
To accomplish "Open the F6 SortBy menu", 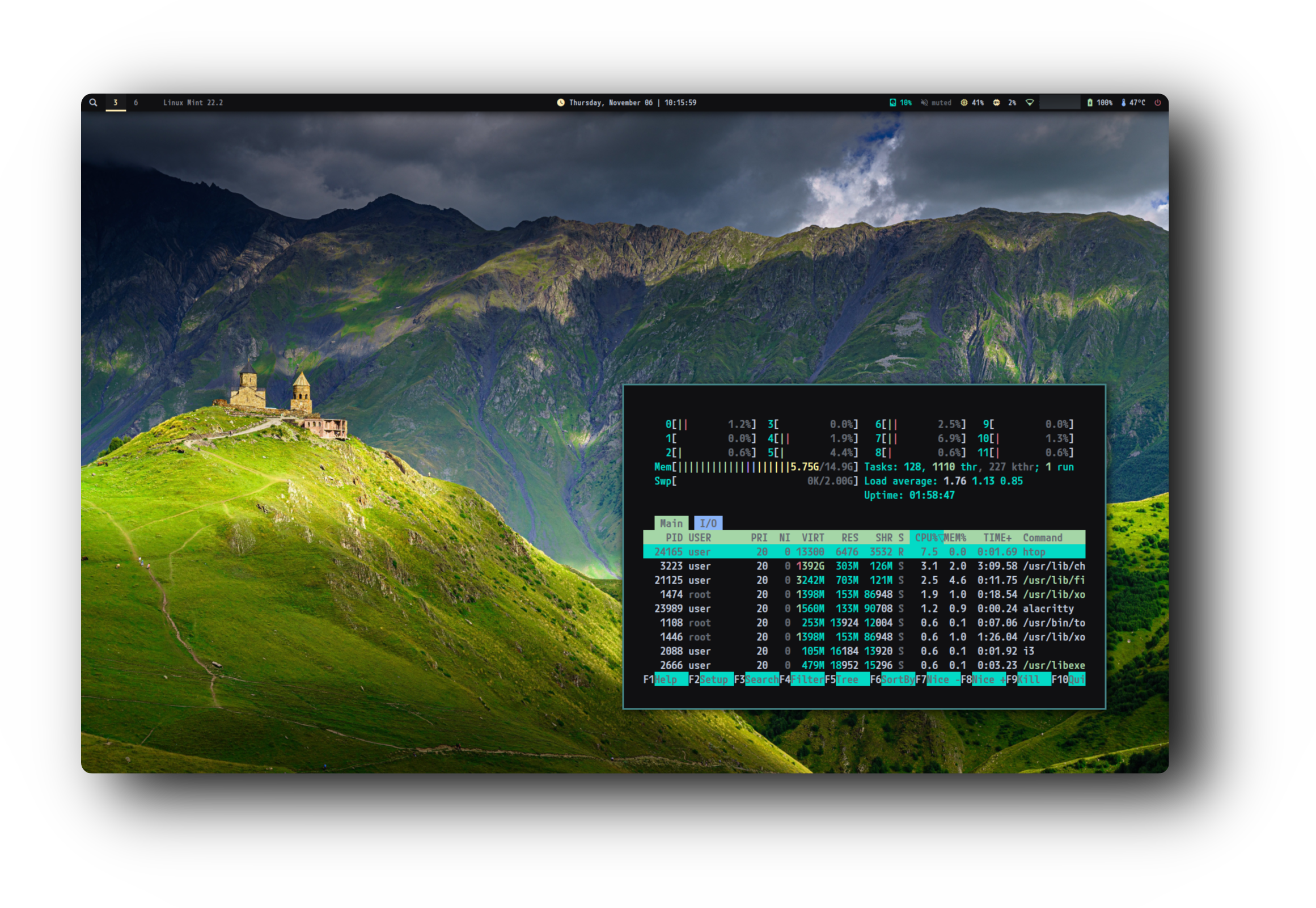I will (898, 679).
